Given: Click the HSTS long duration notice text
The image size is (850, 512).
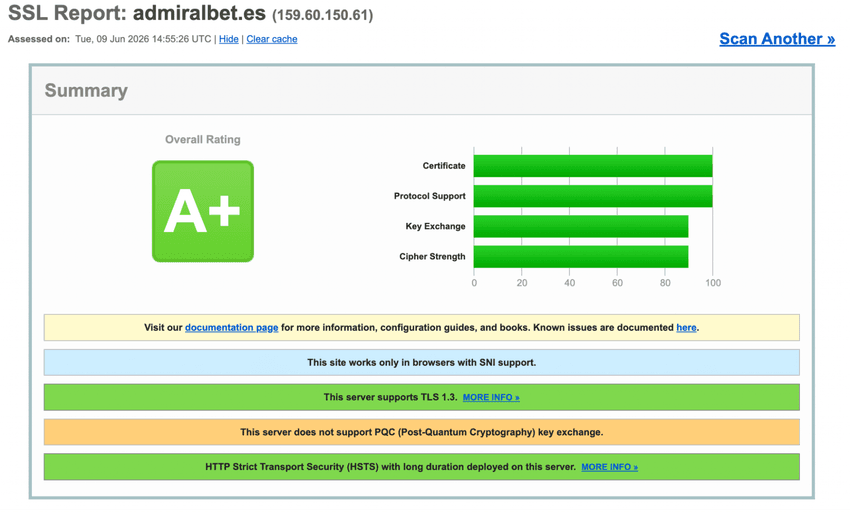Looking at the screenshot, I should (x=390, y=467).
